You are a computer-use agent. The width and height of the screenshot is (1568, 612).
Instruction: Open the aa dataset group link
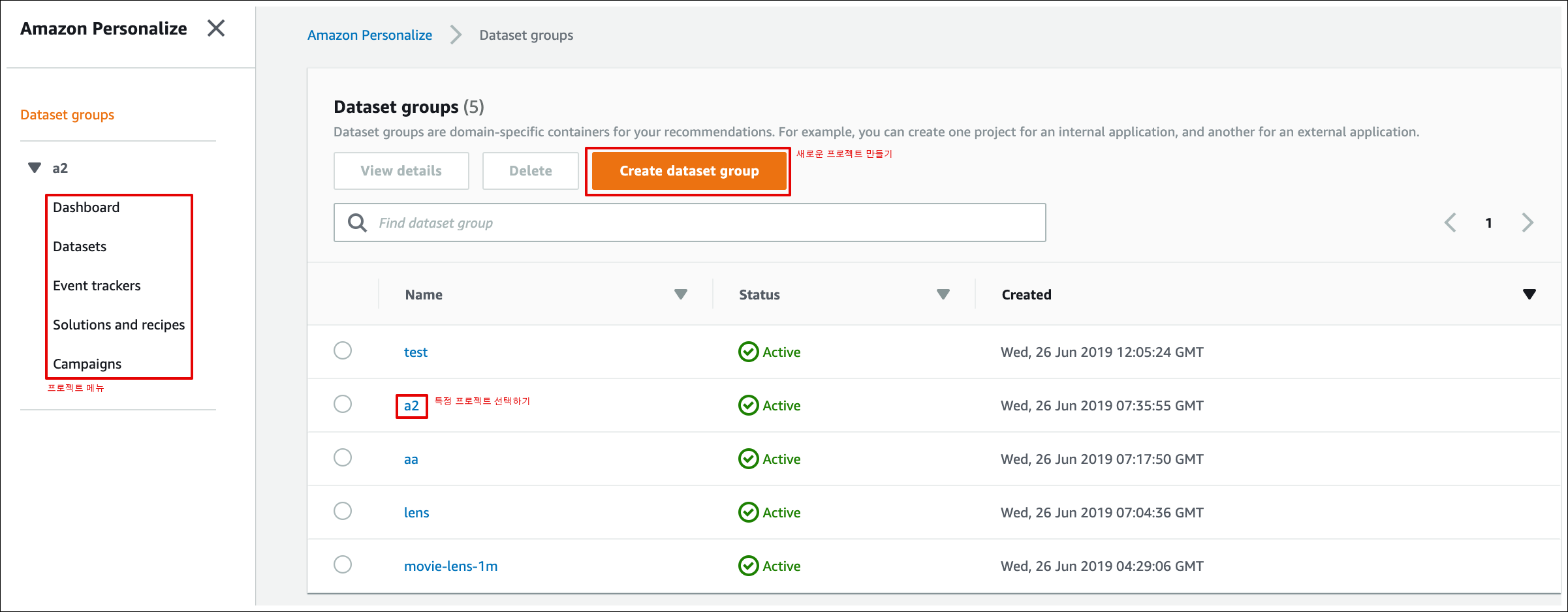[411, 459]
